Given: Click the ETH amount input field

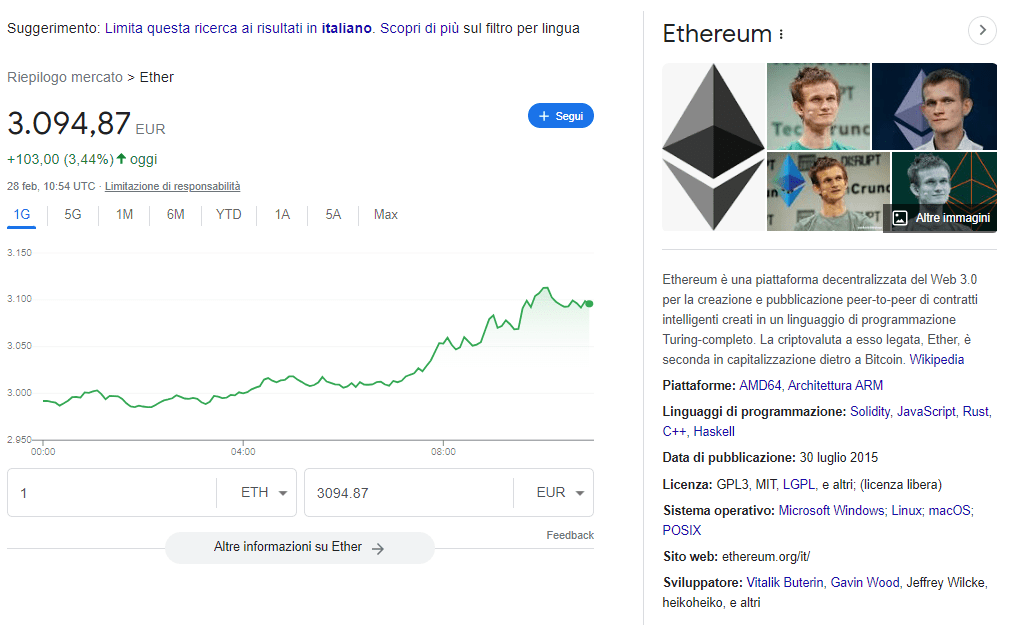Looking at the screenshot, I should [110, 493].
